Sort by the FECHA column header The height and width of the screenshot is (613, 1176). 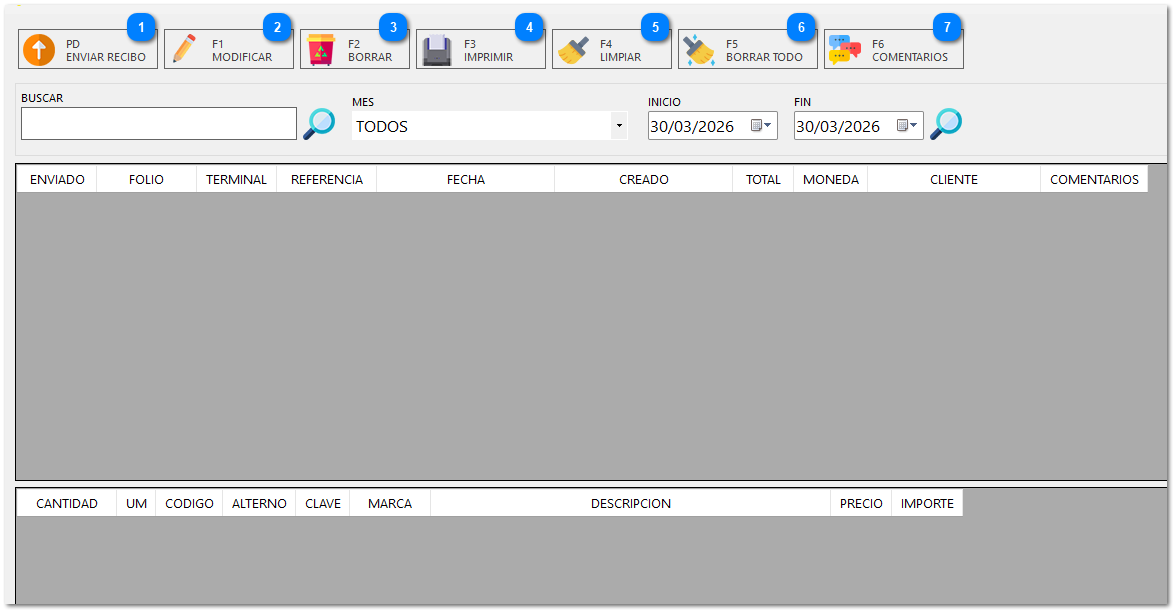tap(466, 179)
